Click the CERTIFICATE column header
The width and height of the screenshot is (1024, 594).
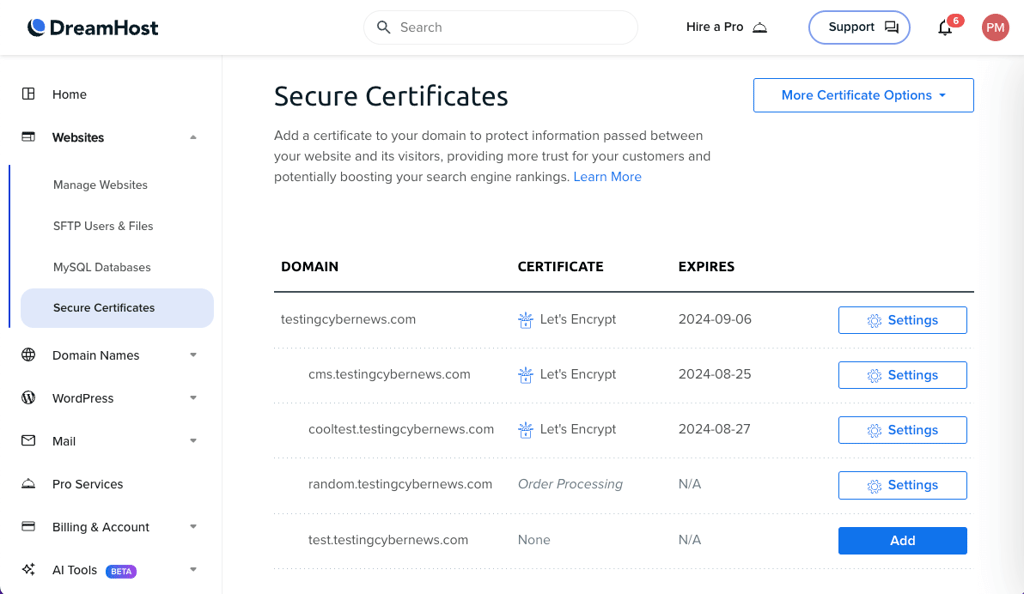[560, 266]
